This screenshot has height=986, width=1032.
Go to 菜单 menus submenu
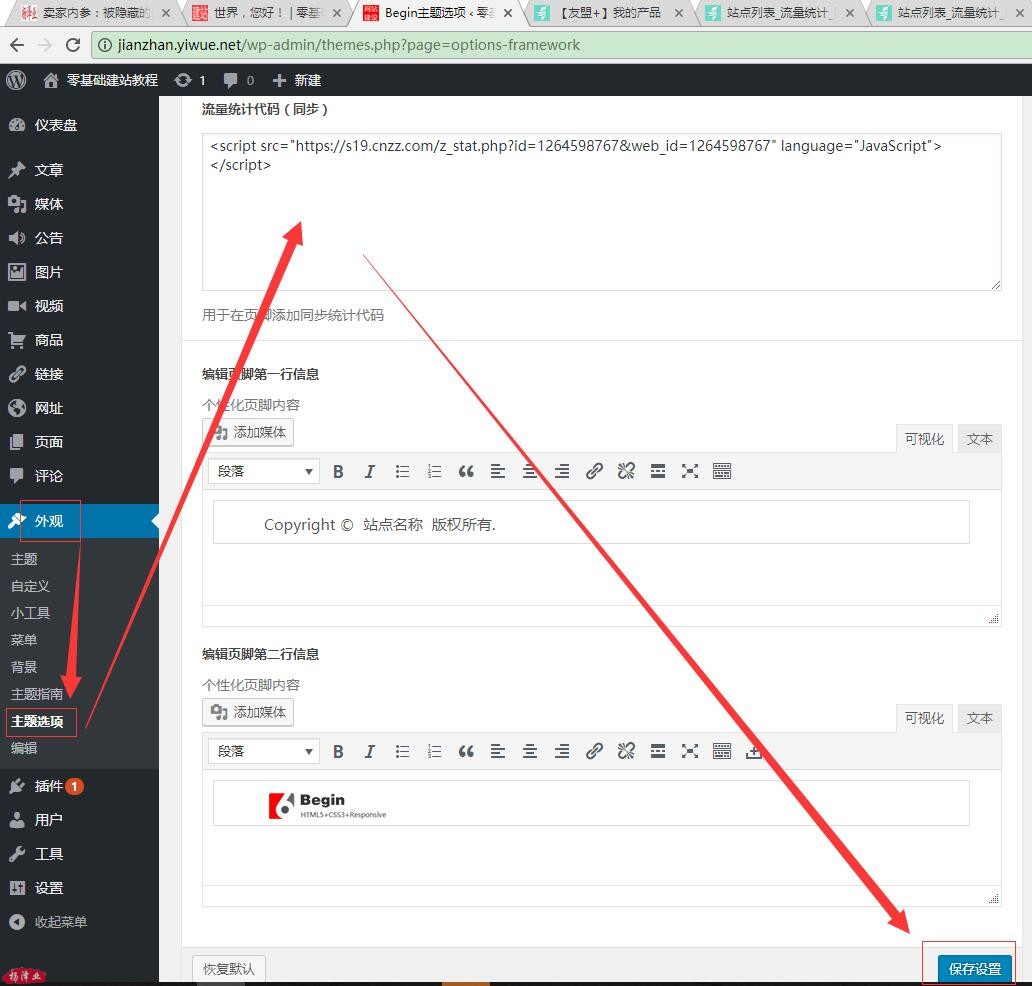pos(24,640)
